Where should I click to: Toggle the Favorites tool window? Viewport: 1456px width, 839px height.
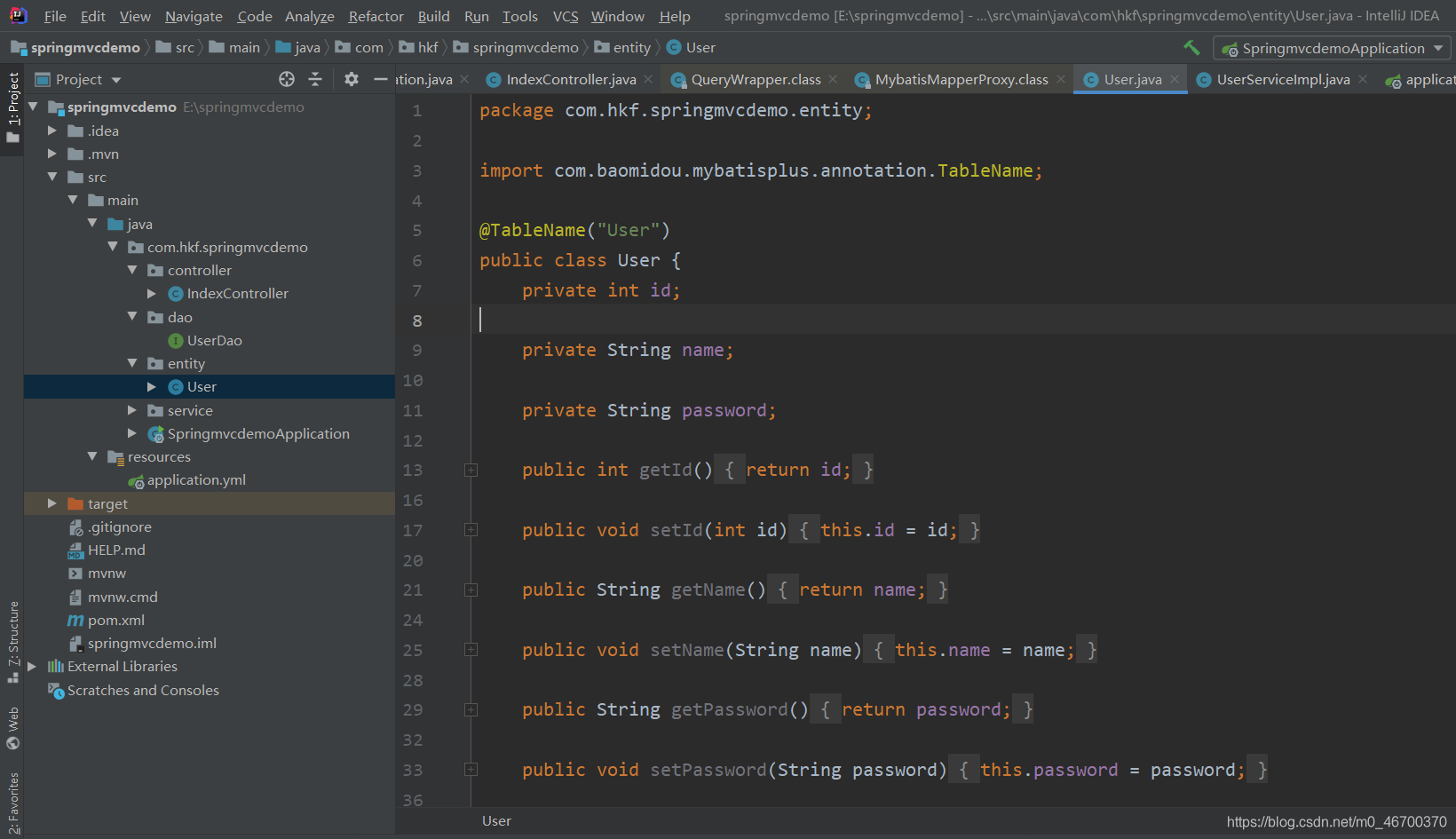(12, 803)
